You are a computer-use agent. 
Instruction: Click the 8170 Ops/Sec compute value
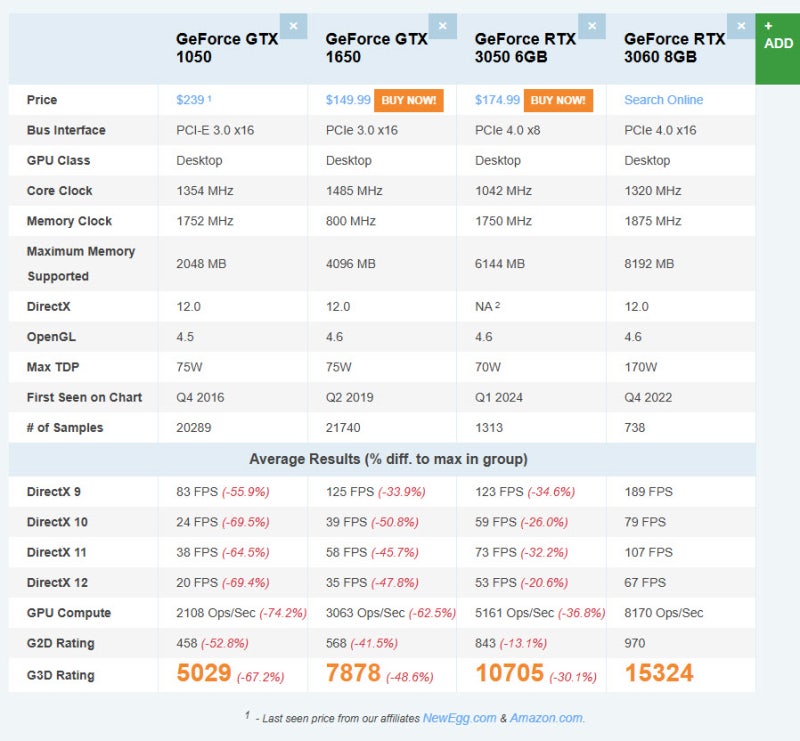point(664,613)
